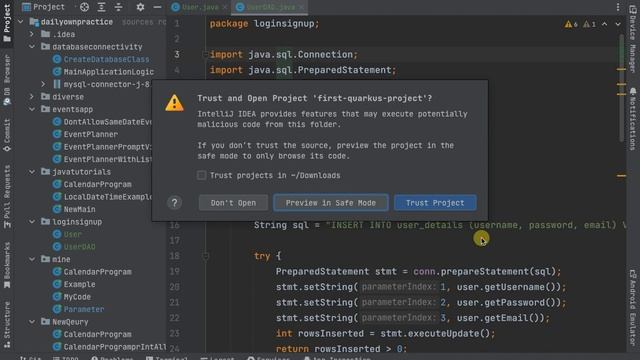Select CalendarProgramprIntAll class file
This screenshot has height=360, width=640.
(x=109, y=347)
